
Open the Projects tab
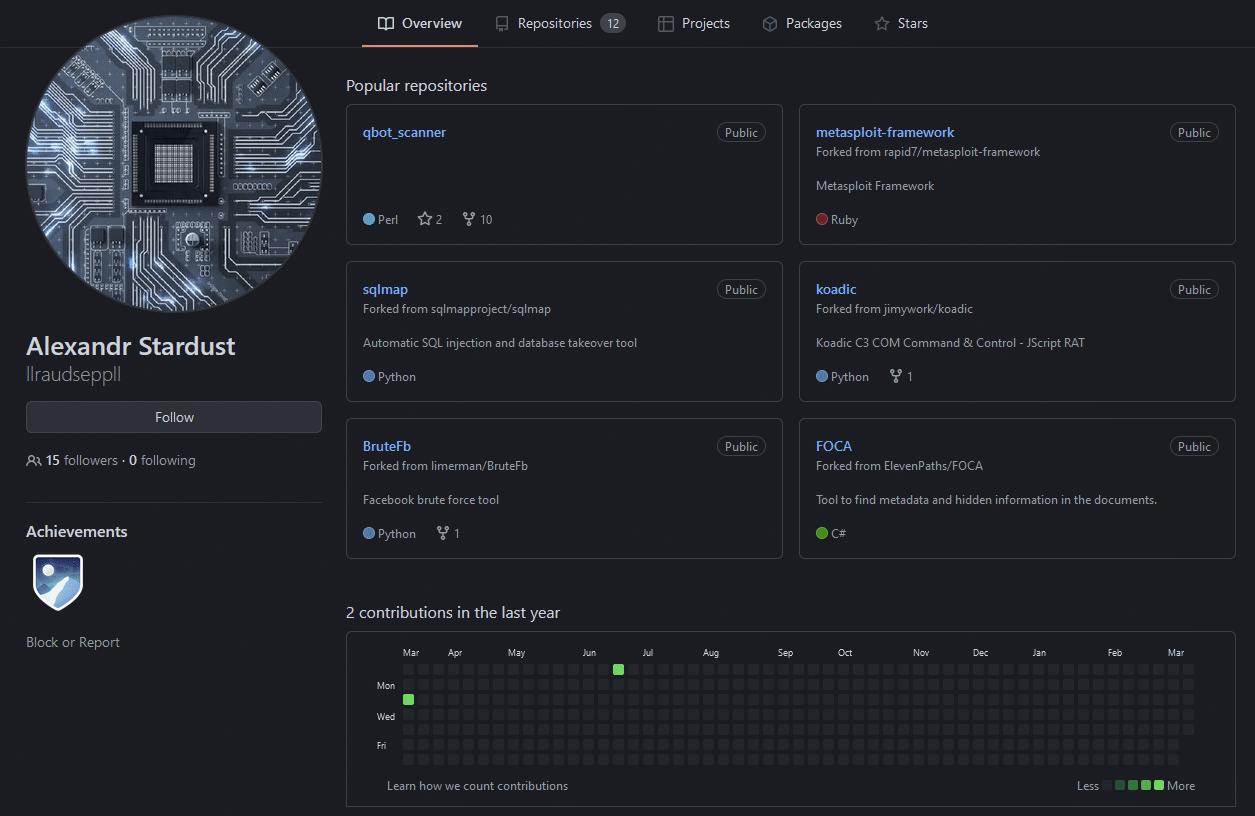(694, 23)
